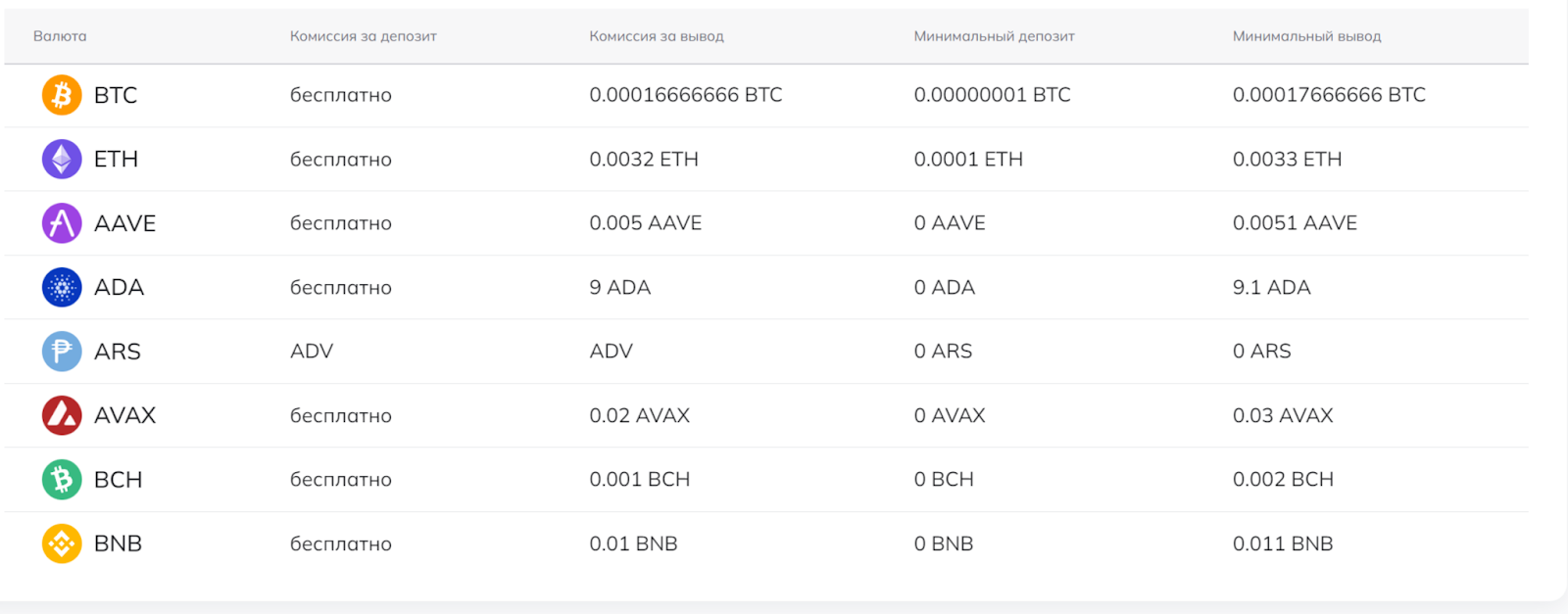
Task: Click the red Avalanche AVAX icon
Action: (62, 415)
